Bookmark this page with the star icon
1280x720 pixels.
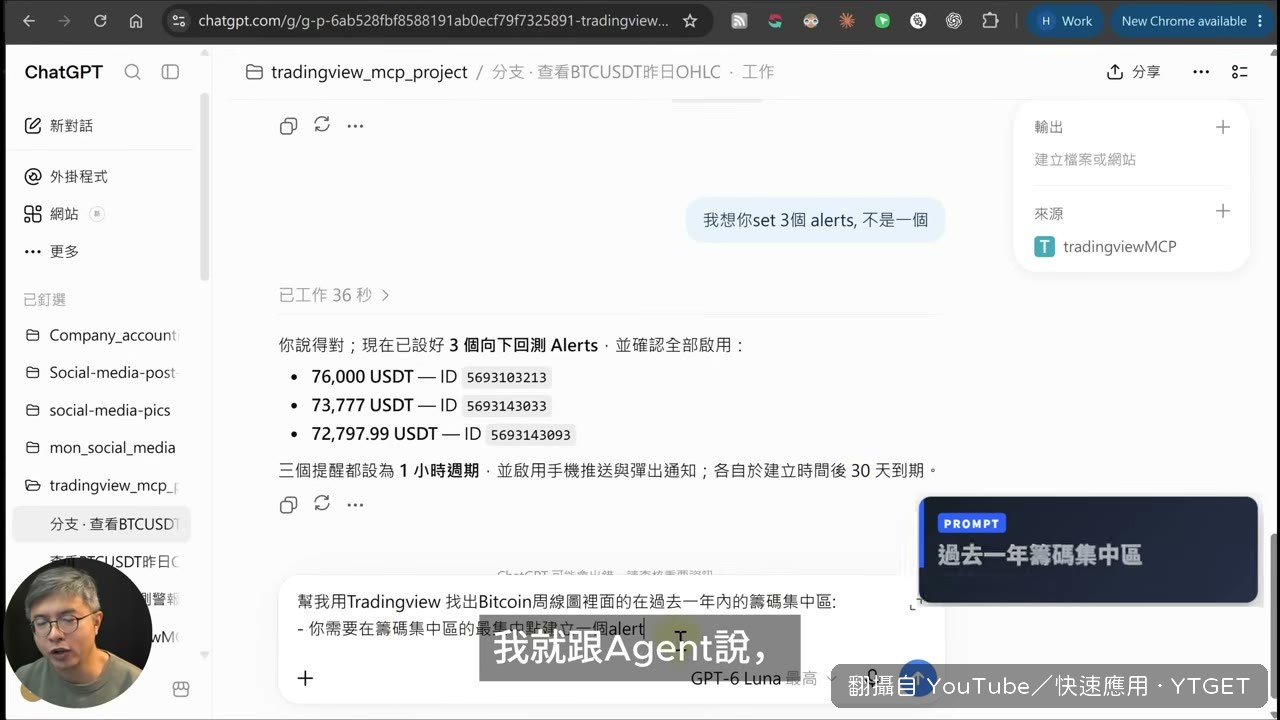(x=690, y=20)
